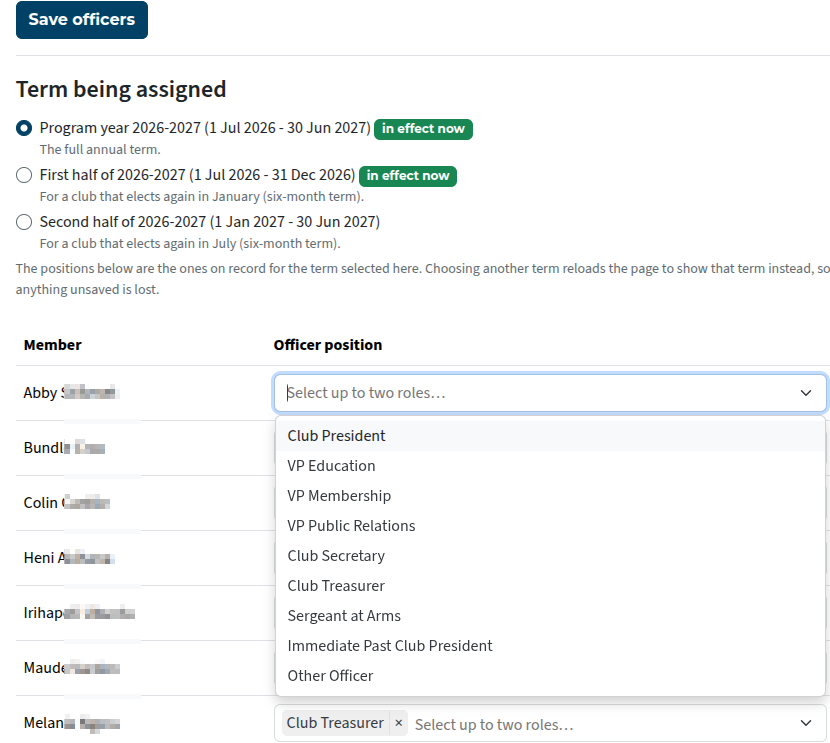
Task: Click 'in effect now' badge beside Program year
Action: pyautogui.click(x=423, y=129)
